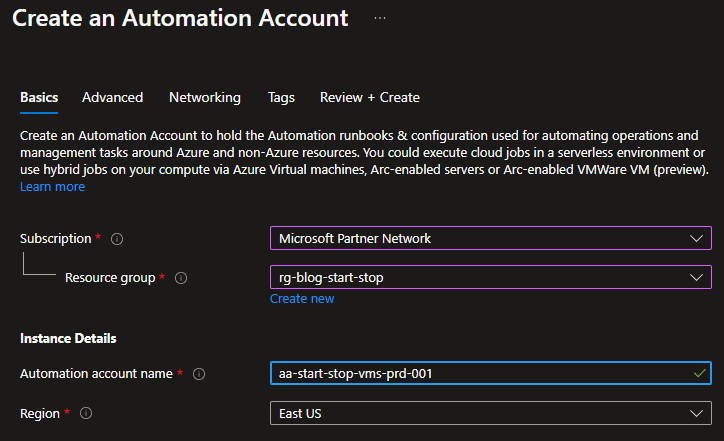Screen dimensions: 724x441
Task: Open the Advanced tab
Action: 112,97
